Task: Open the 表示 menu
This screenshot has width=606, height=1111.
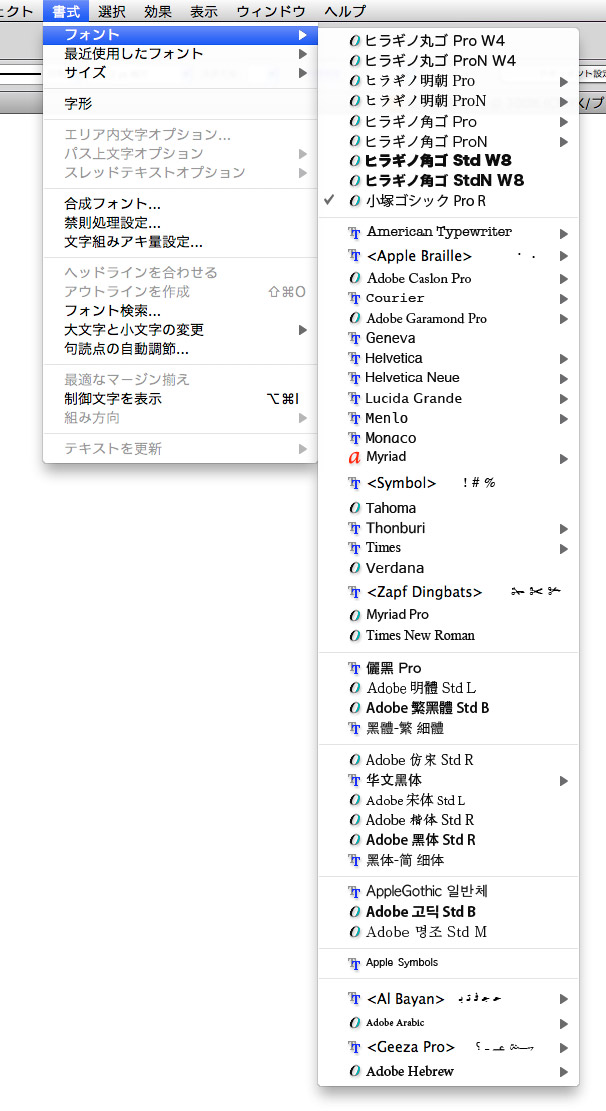Action: [204, 11]
